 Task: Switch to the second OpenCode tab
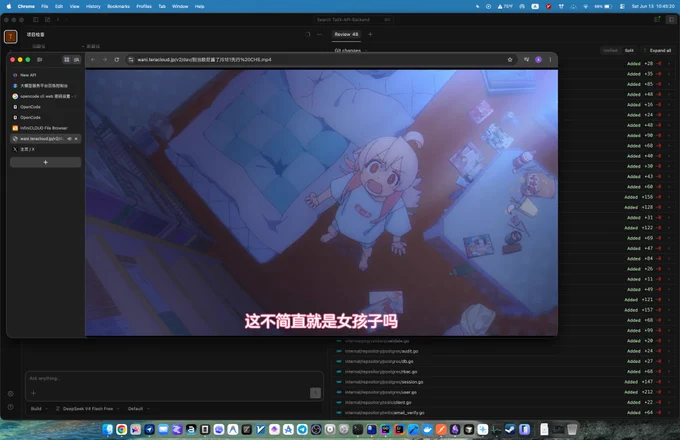point(46,117)
